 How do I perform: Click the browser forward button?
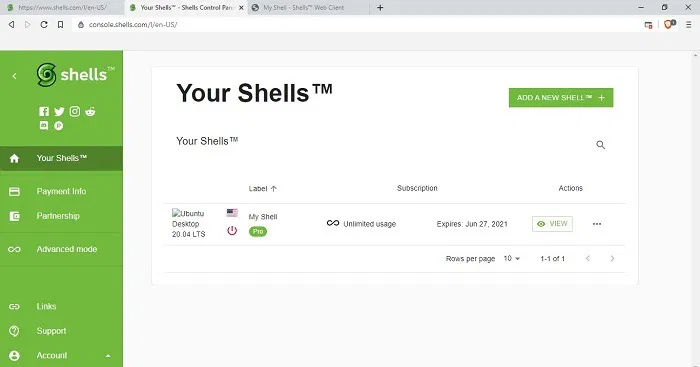[28, 25]
